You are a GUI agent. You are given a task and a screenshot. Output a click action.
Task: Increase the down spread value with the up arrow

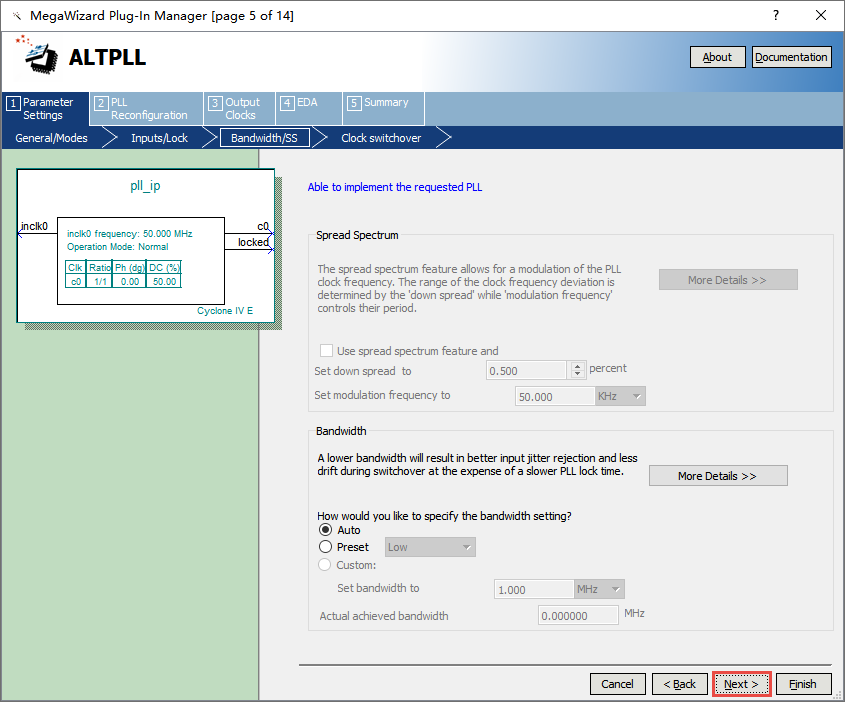pos(578,366)
